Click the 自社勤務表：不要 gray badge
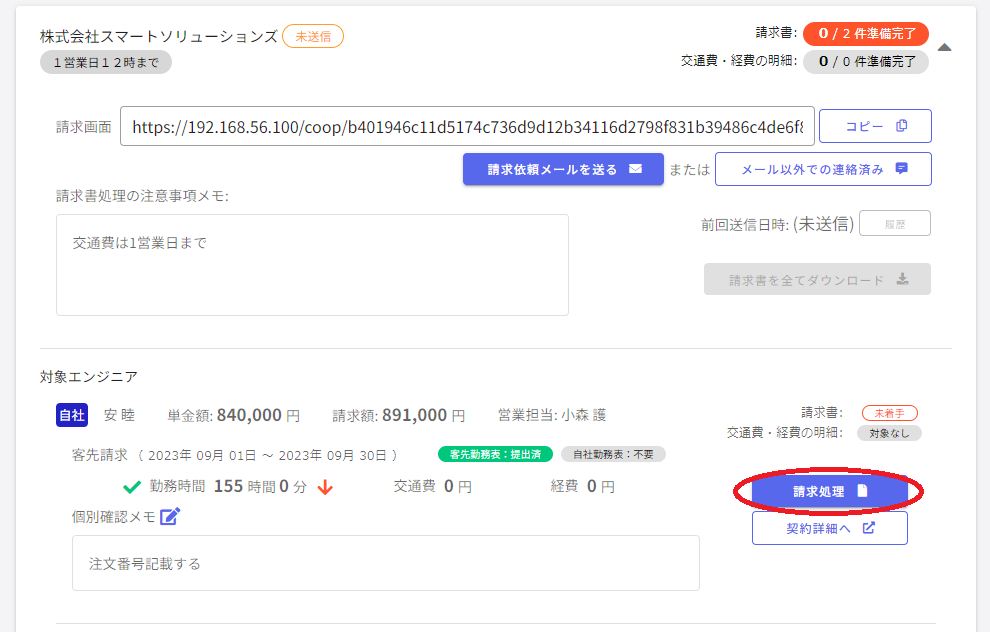Viewport: 990px width, 634px height. [613, 454]
